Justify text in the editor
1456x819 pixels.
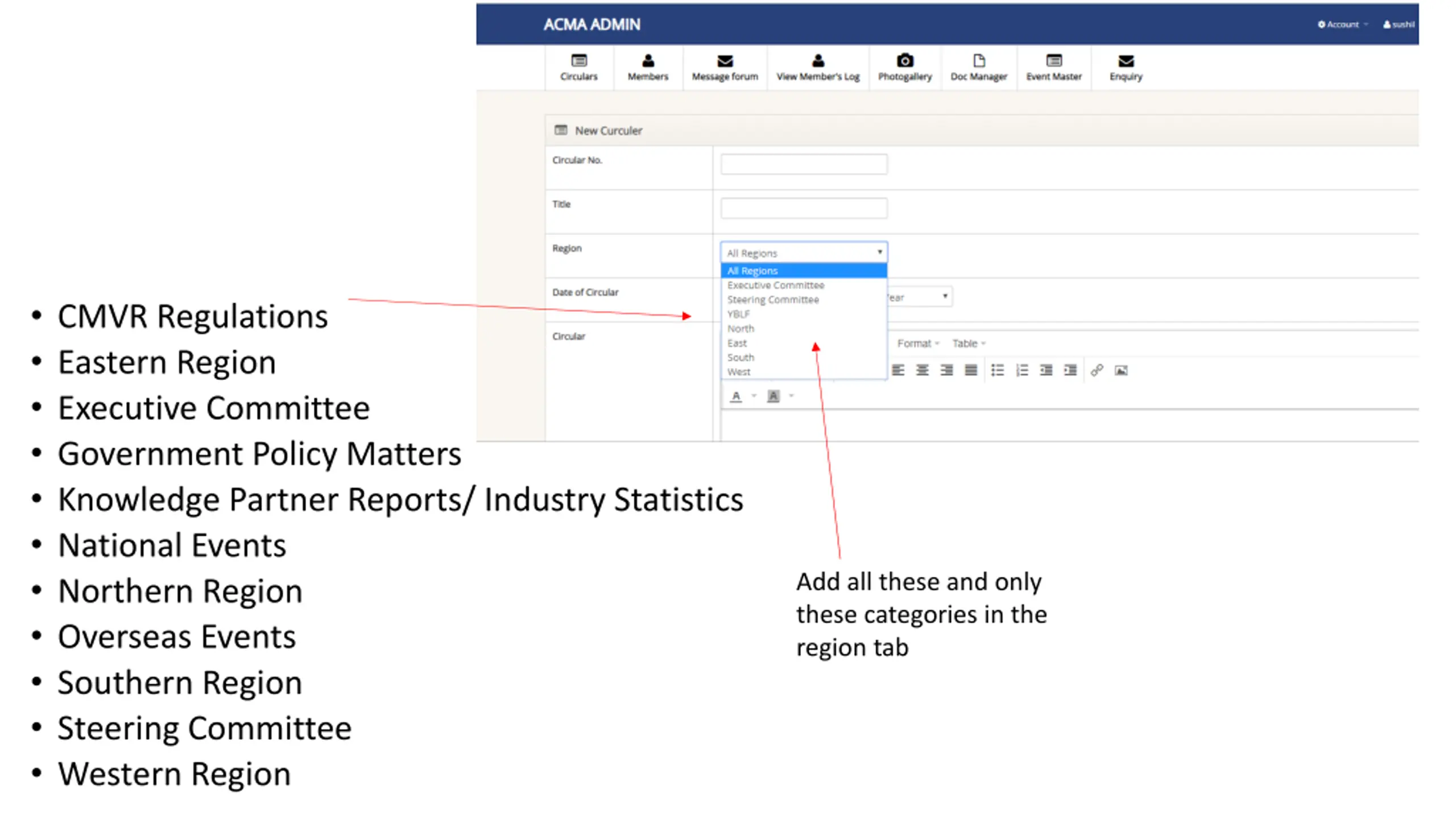point(971,370)
